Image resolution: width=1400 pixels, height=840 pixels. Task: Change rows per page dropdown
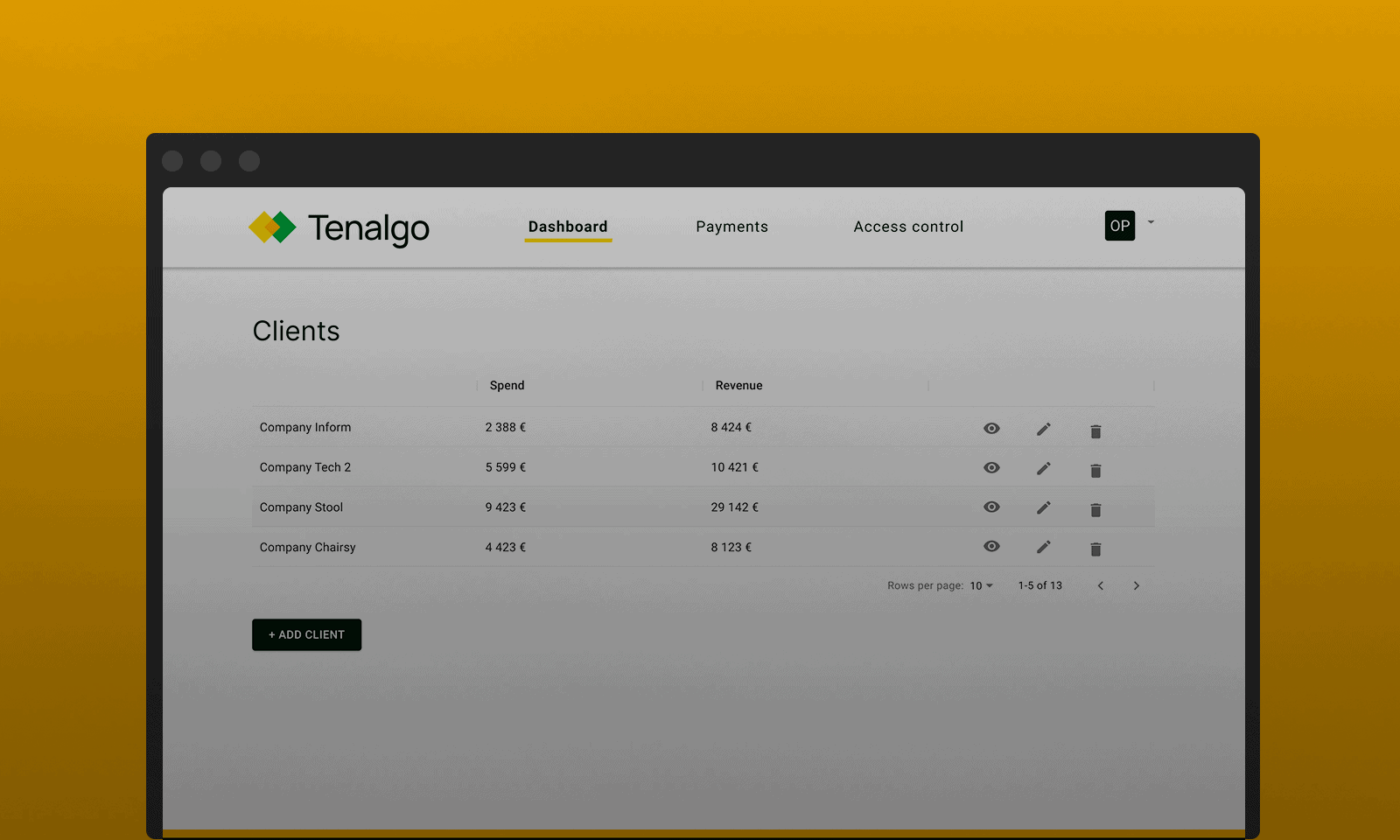(981, 586)
